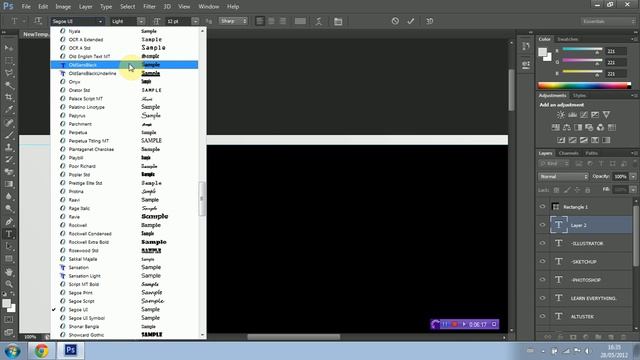
Task: Switch to the Paths tab
Action: [591, 153]
